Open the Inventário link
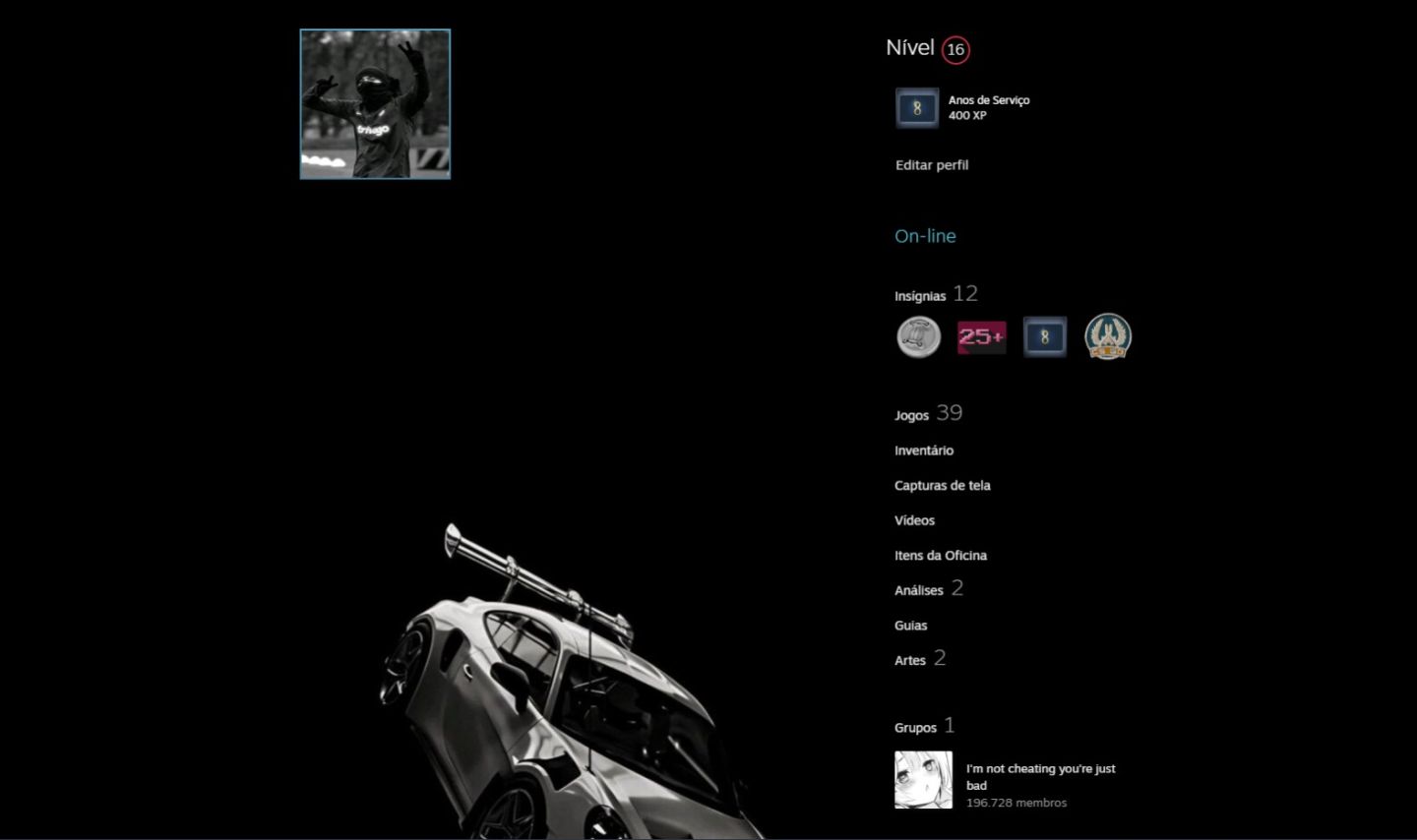The width and height of the screenshot is (1417, 840). [x=924, y=450]
